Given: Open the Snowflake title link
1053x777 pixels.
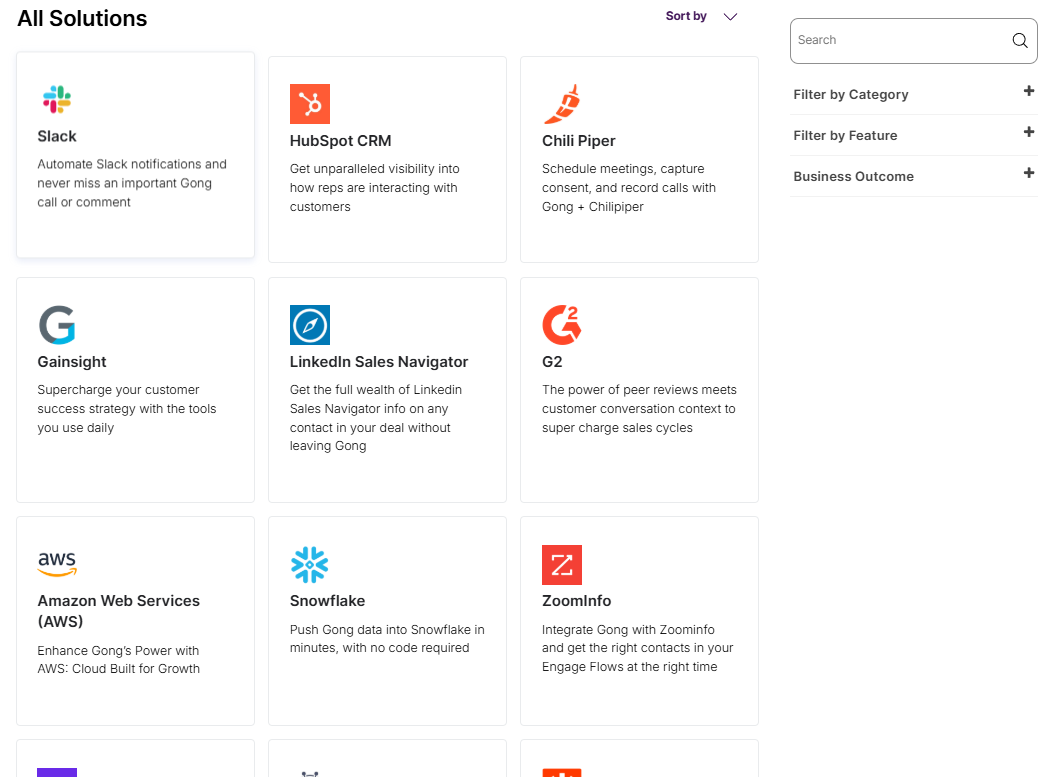Looking at the screenshot, I should click(328, 601).
